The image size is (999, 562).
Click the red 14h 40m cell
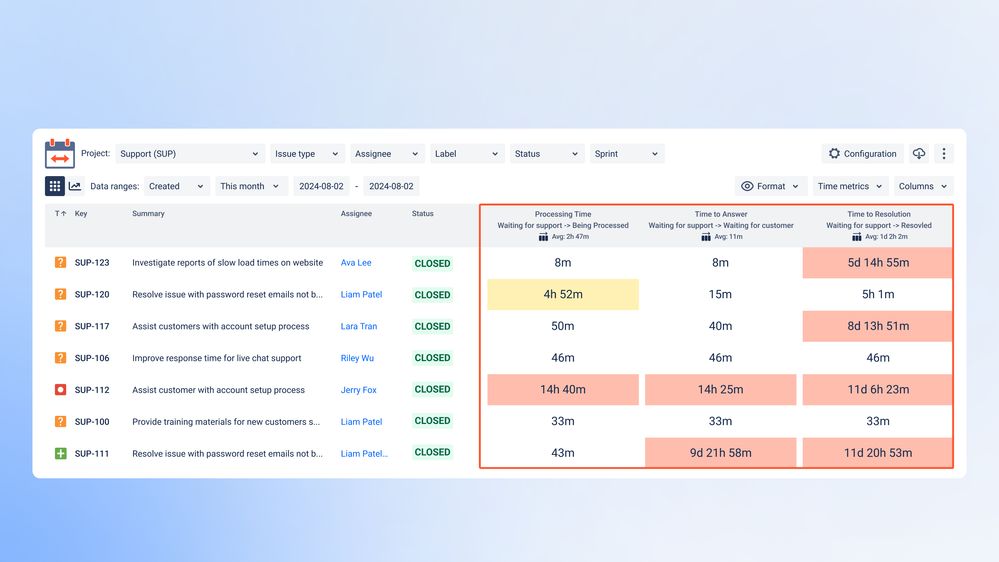[563, 389]
